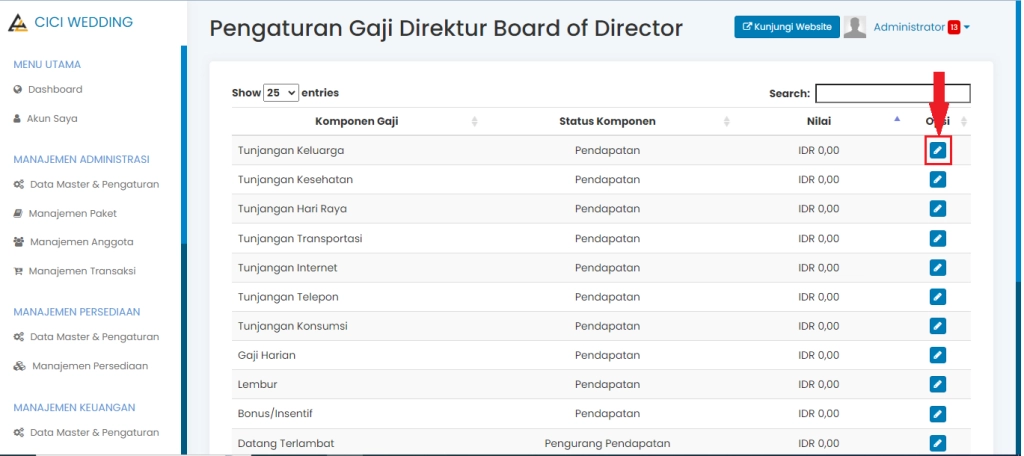Edit the Tunjangan Transportasi row
Screen dimensions: 1024x456
938,238
